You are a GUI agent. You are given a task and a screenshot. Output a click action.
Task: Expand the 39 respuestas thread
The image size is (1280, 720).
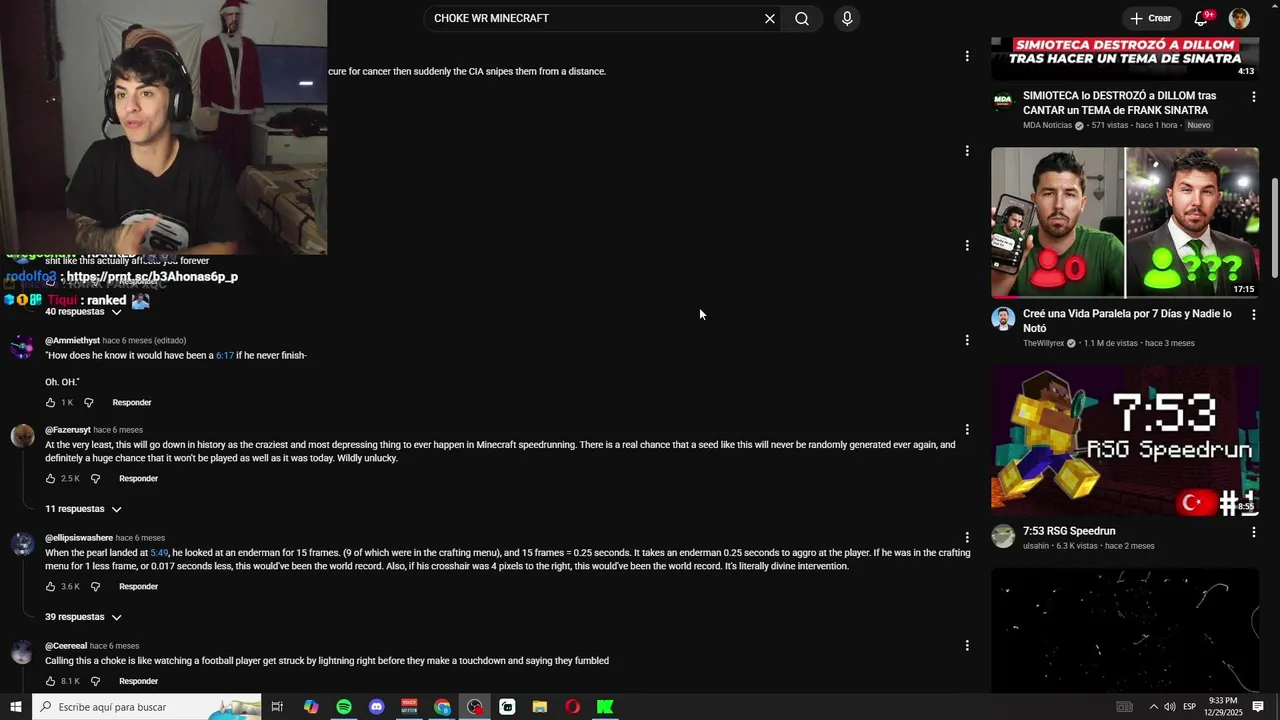coord(83,617)
